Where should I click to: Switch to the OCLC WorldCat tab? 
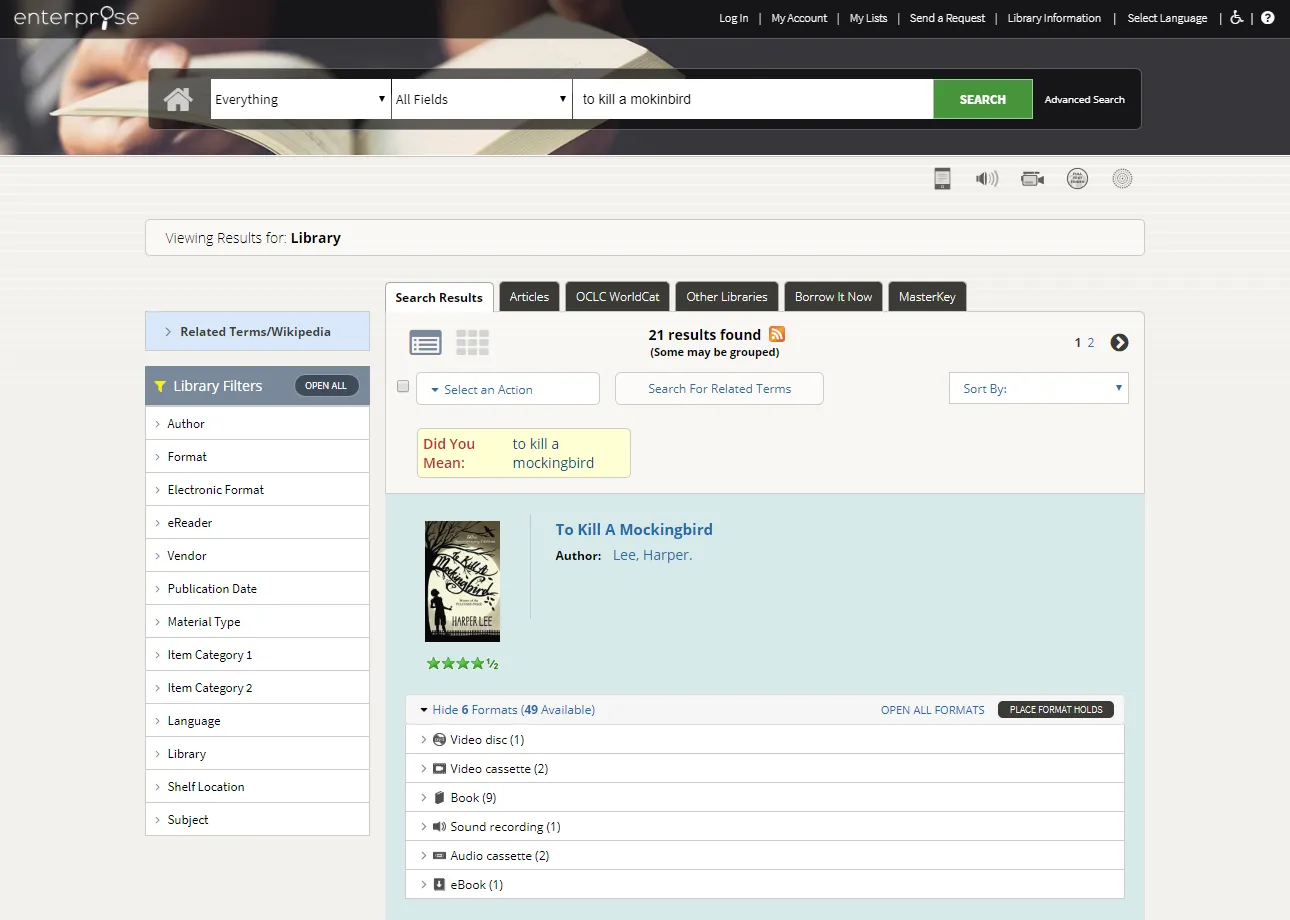tap(617, 297)
